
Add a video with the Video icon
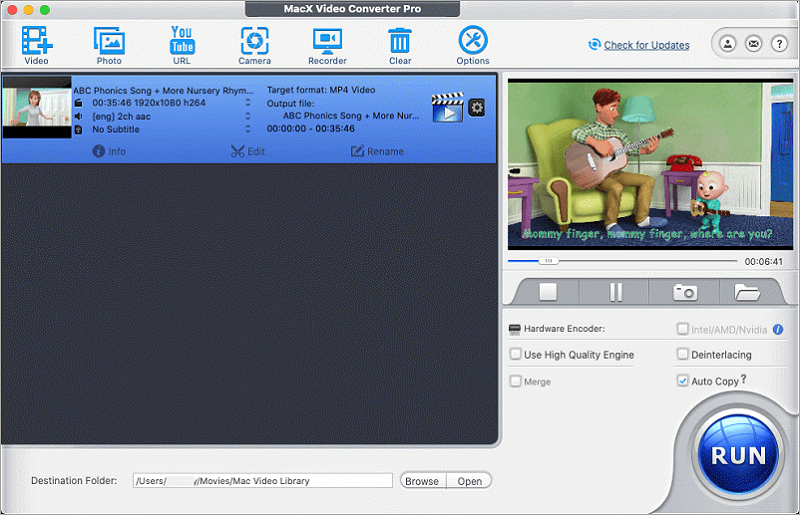pos(36,45)
